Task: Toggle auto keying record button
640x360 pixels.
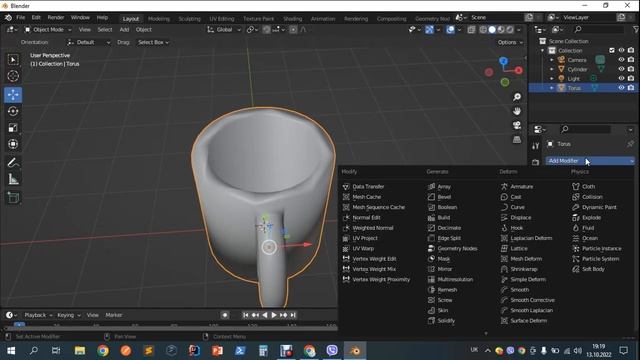Action: (225, 315)
